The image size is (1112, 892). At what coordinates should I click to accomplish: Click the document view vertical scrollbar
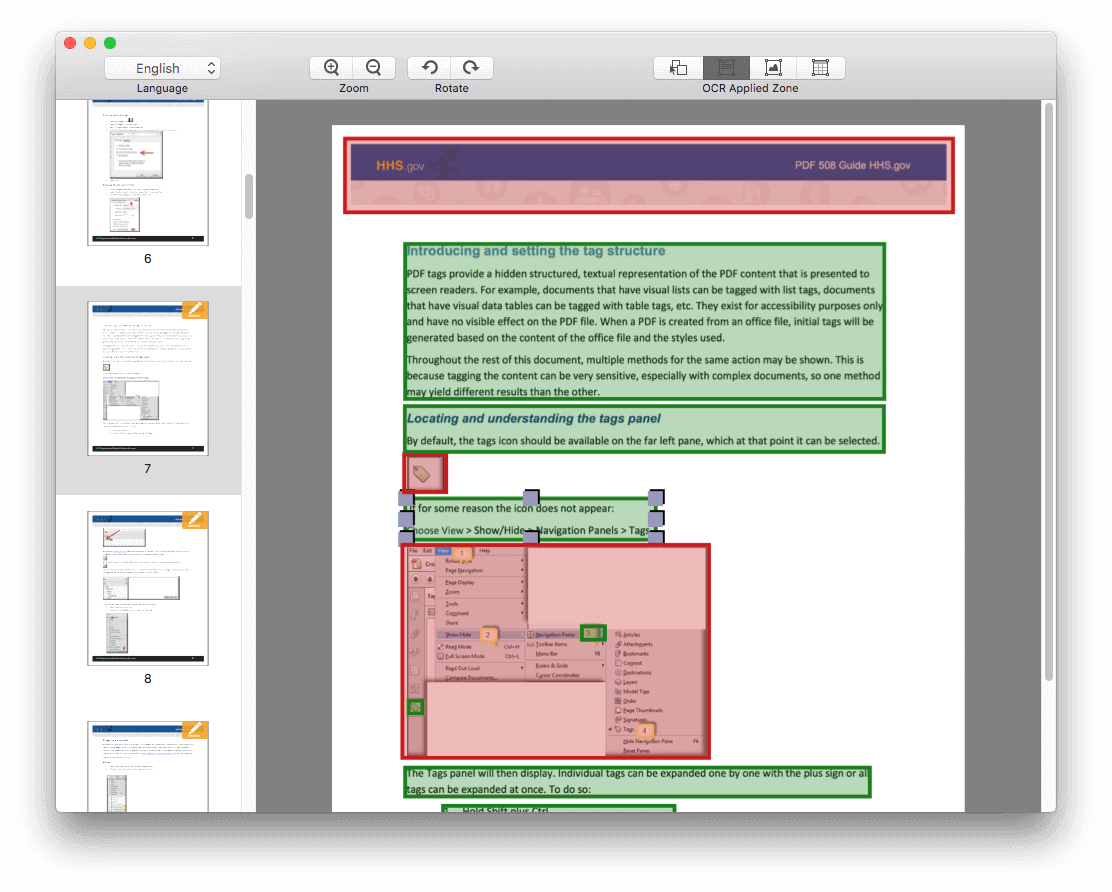pyautogui.click(x=1048, y=391)
